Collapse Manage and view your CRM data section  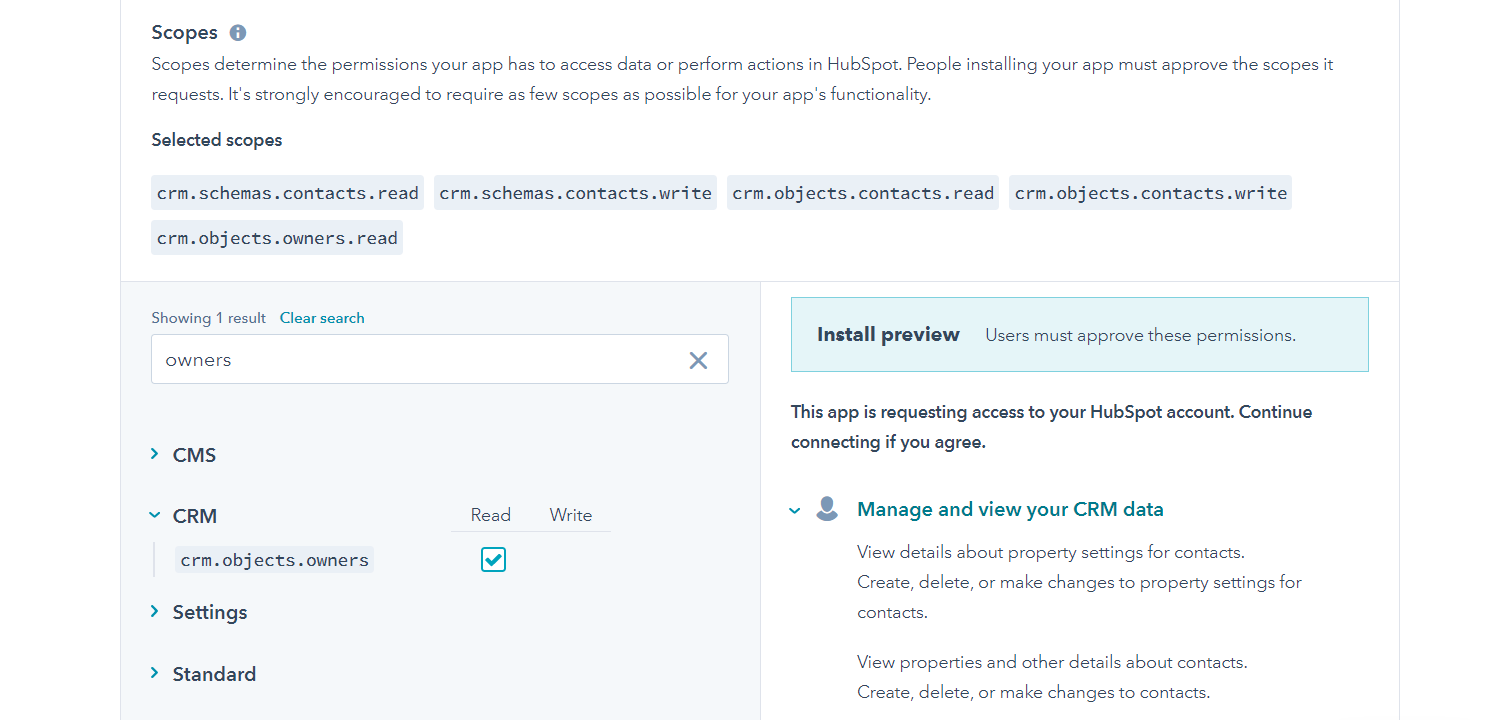(x=795, y=510)
